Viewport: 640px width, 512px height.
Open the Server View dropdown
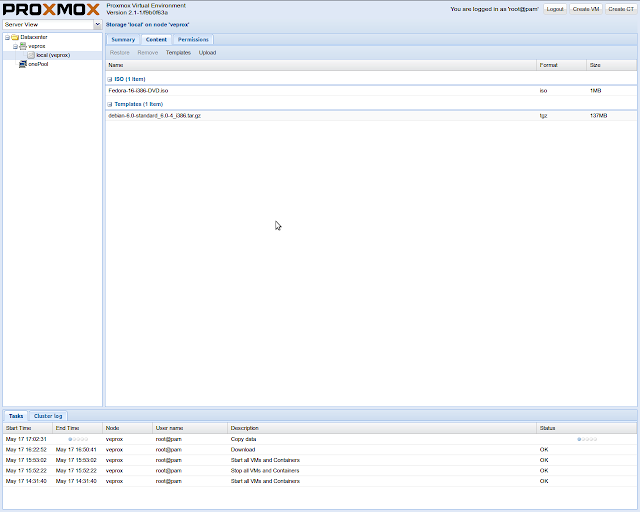pyautogui.click(x=98, y=24)
